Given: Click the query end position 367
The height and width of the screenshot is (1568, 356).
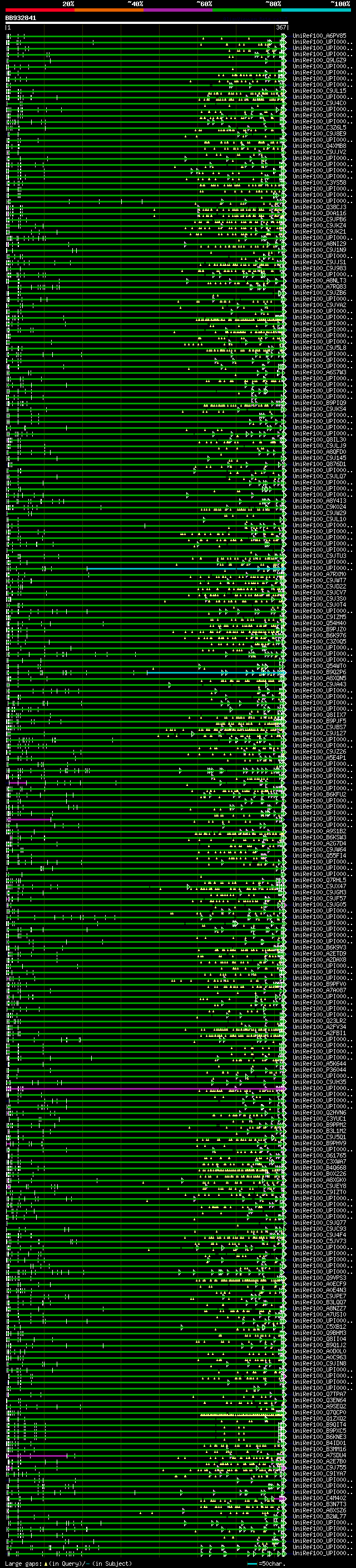Looking at the screenshot, I should pos(280,27).
